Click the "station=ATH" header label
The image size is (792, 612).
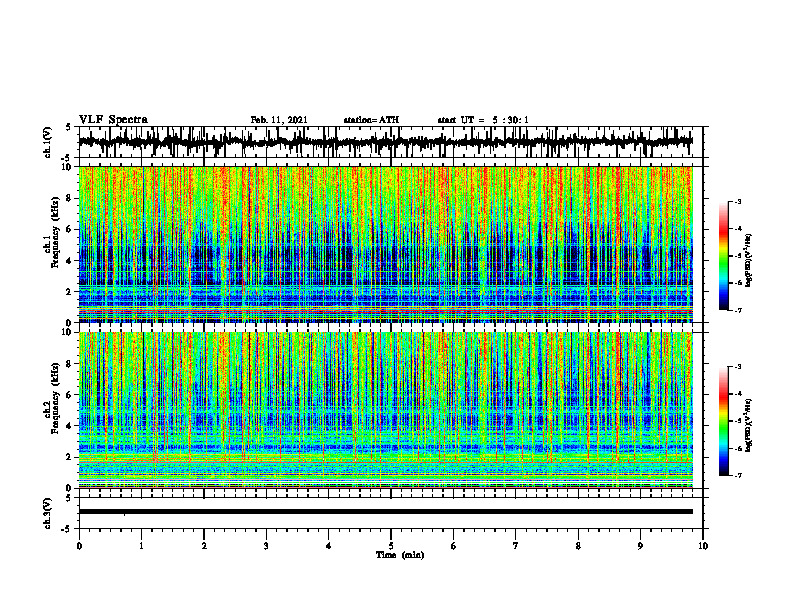point(371,120)
